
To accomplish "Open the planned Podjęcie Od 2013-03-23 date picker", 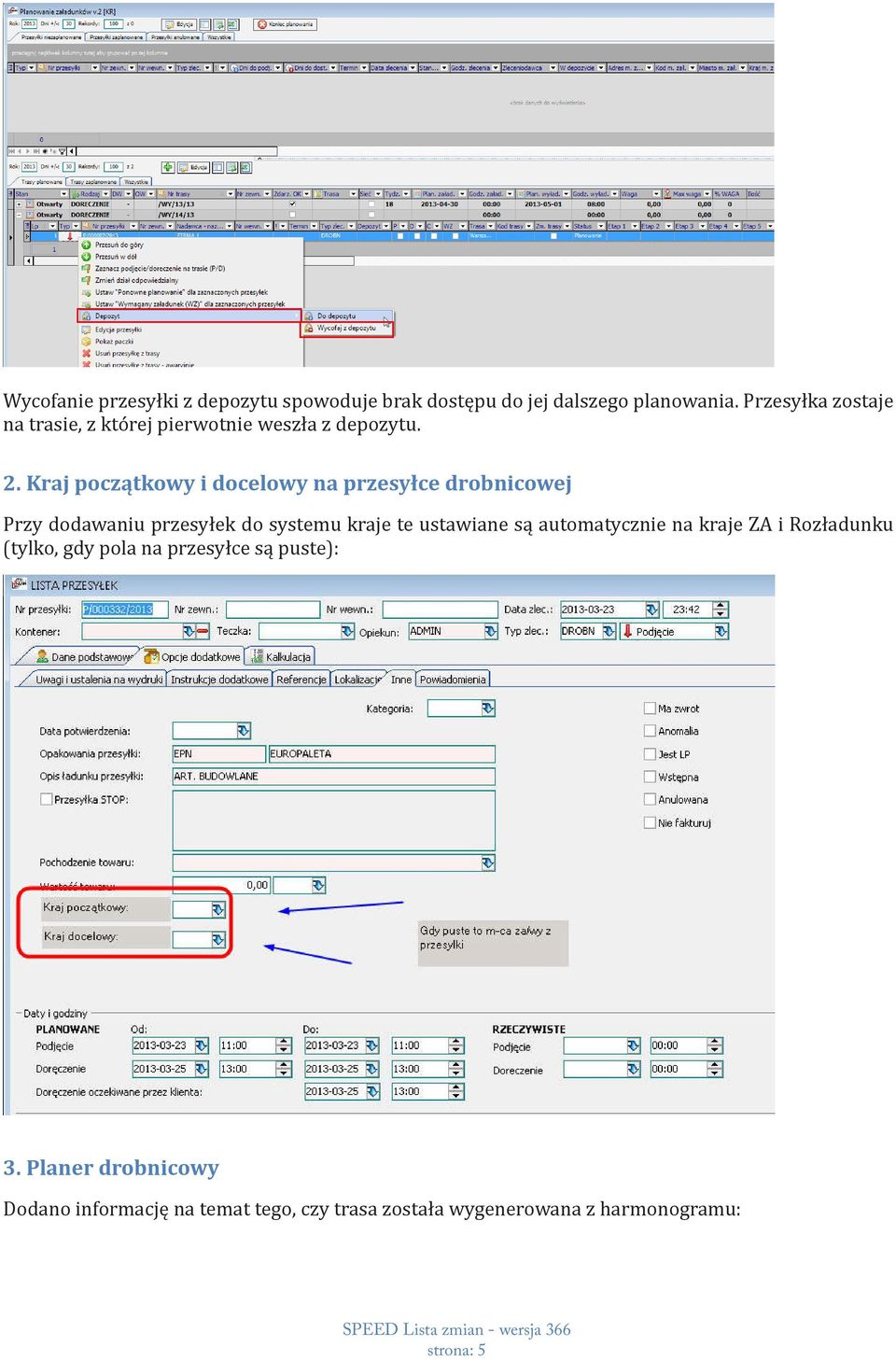I will [x=201, y=1045].
